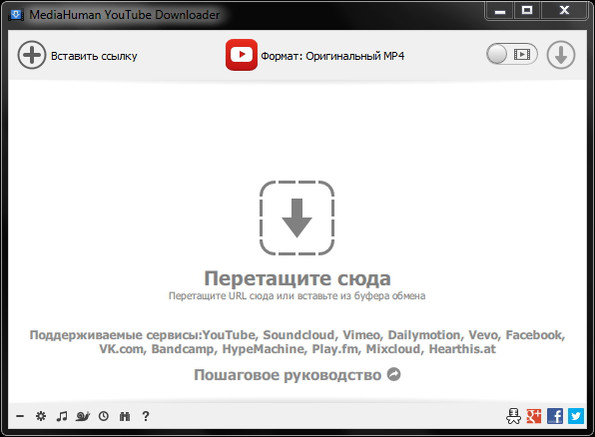Click the MediaHuman app icon in title bar
The image size is (595, 437).
(16, 15)
